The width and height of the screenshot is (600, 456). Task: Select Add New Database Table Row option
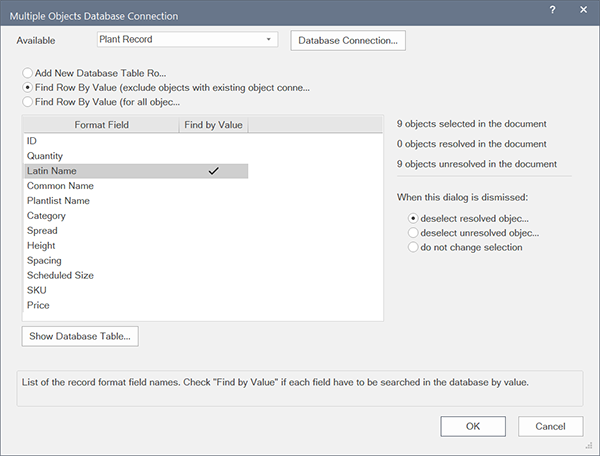[28, 73]
